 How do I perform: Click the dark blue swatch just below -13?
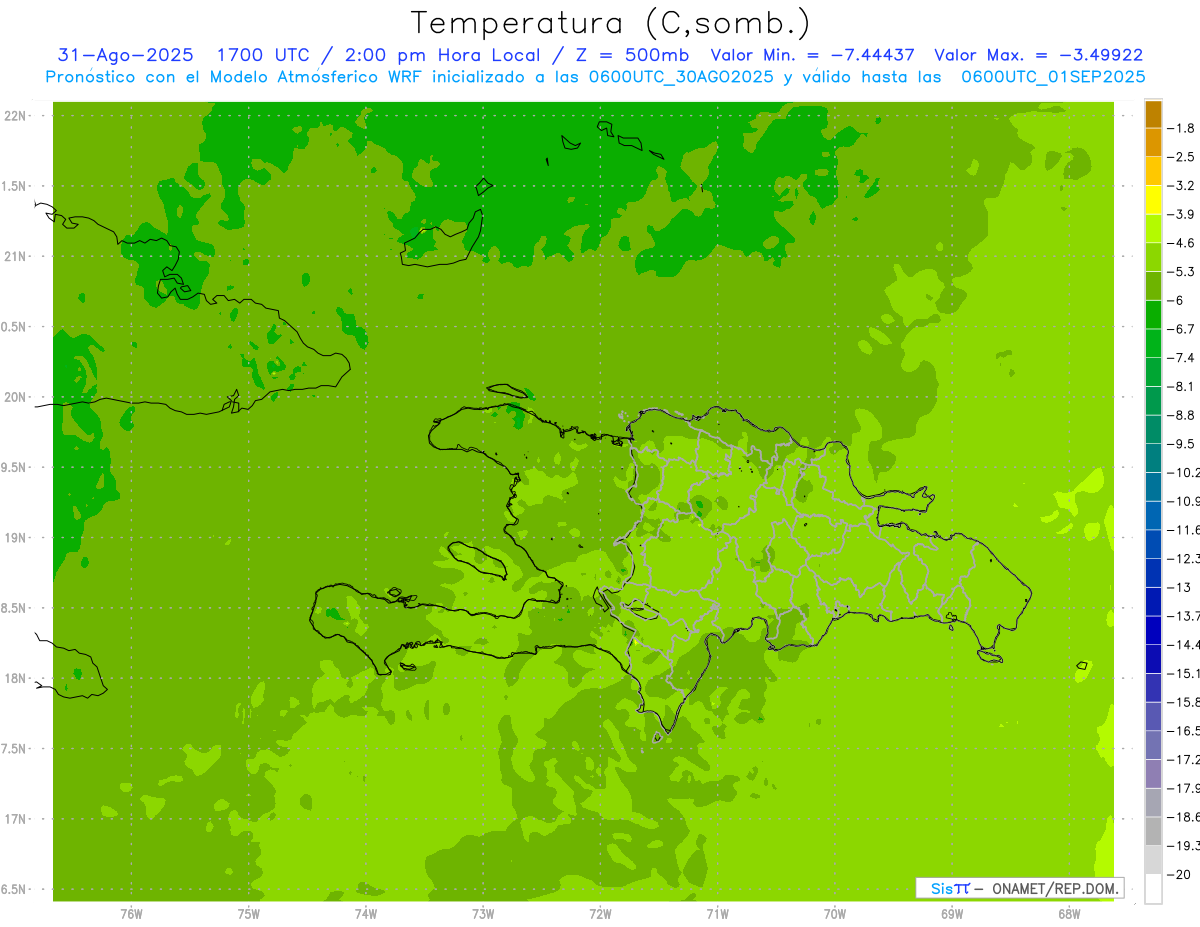click(x=1153, y=601)
